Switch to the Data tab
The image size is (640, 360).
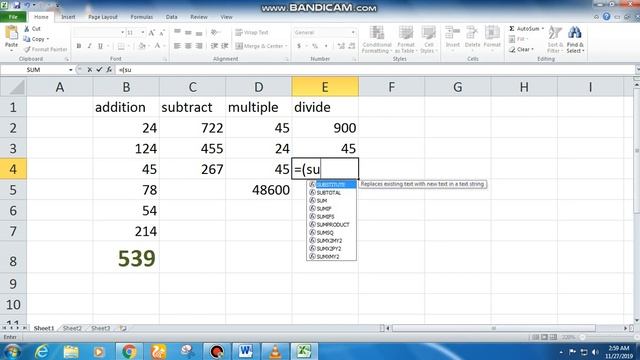pyautogui.click(x=171, y=17)
